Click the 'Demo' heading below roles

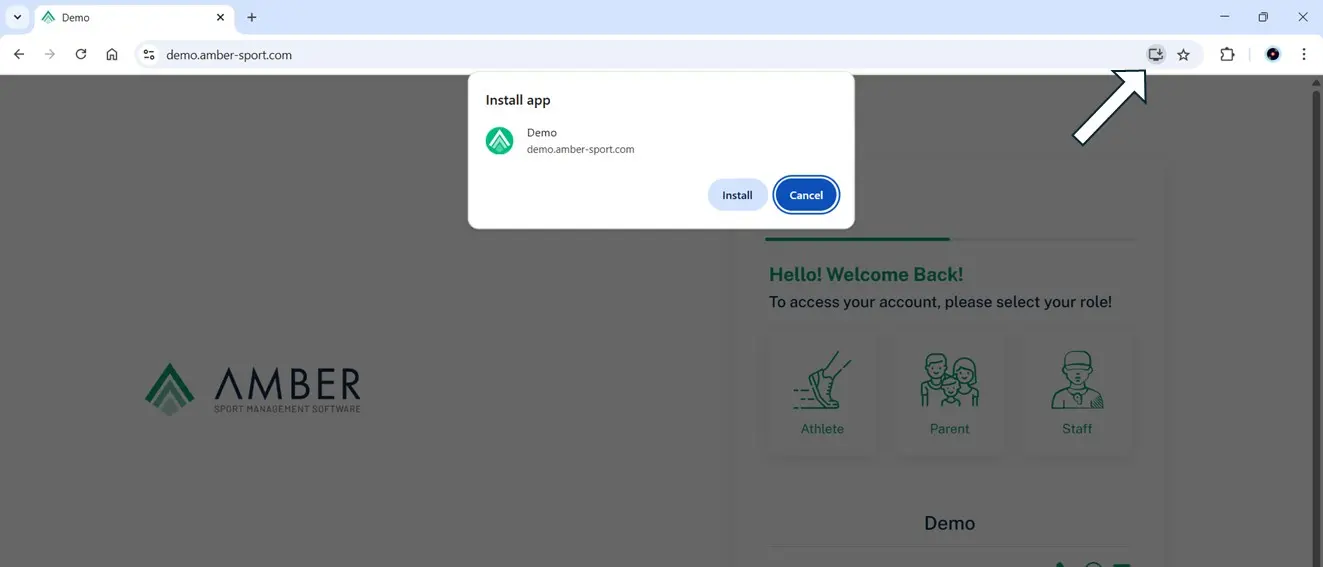[950, 523]
